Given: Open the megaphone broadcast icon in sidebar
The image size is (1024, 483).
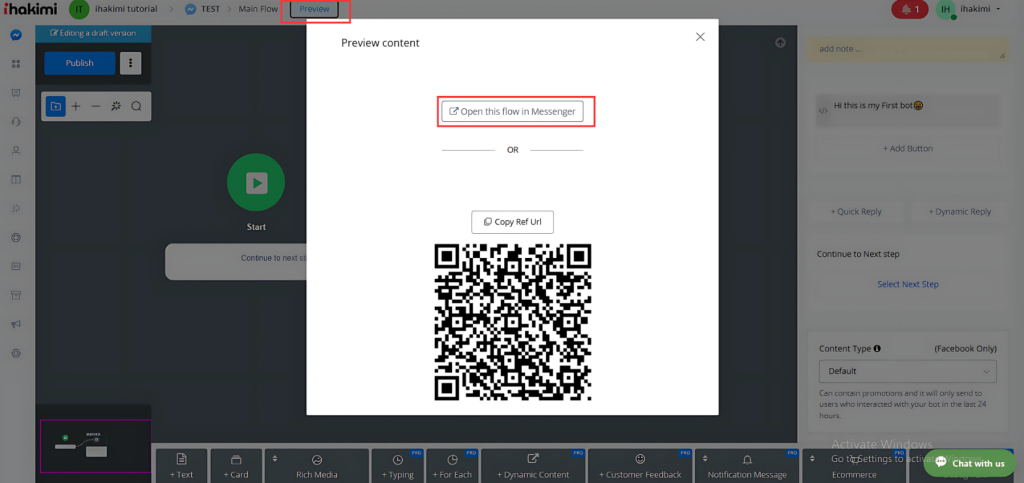Looking at the screenshot, I should pyautogui.click(x=16, y=324).
